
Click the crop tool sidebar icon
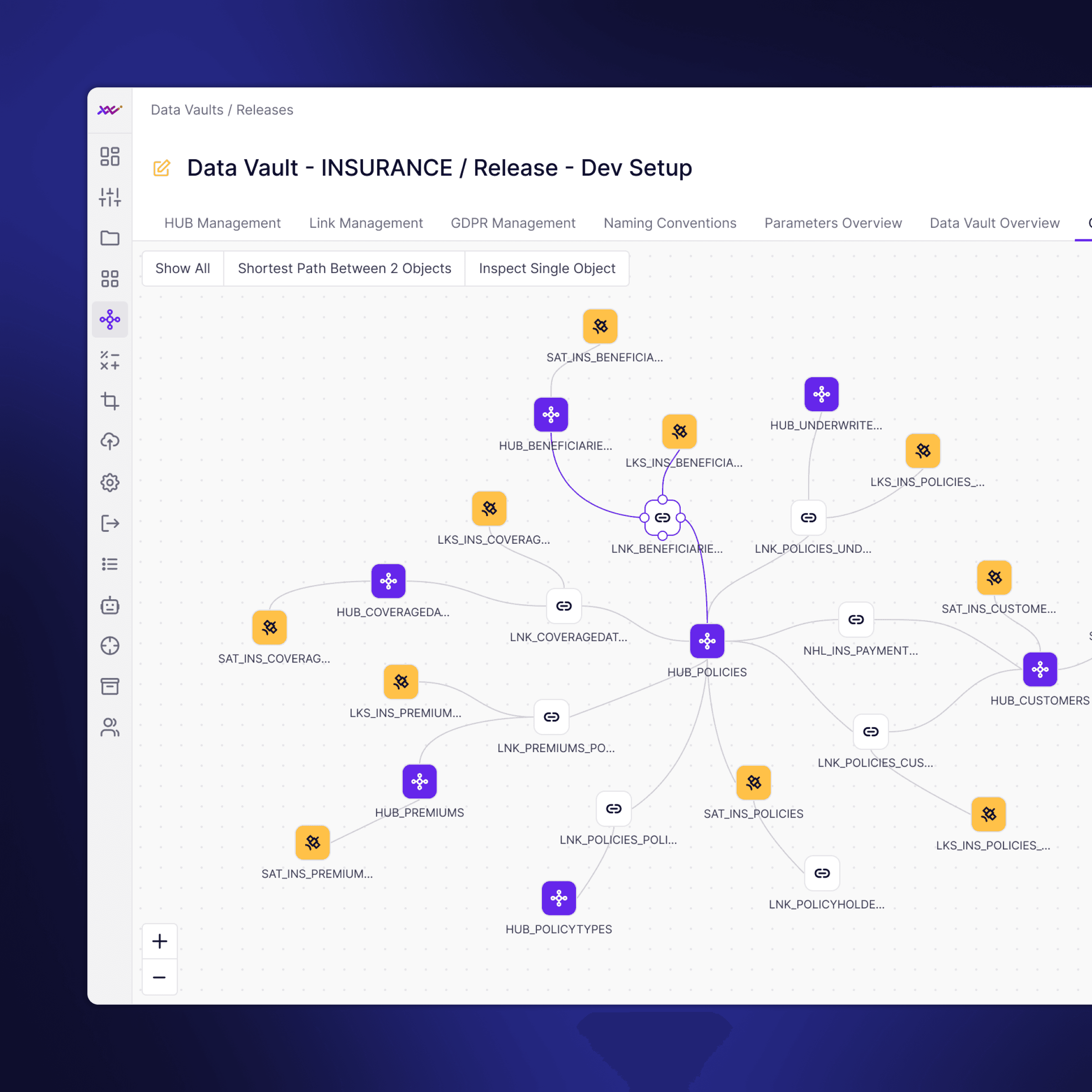[x=110, y=401]
